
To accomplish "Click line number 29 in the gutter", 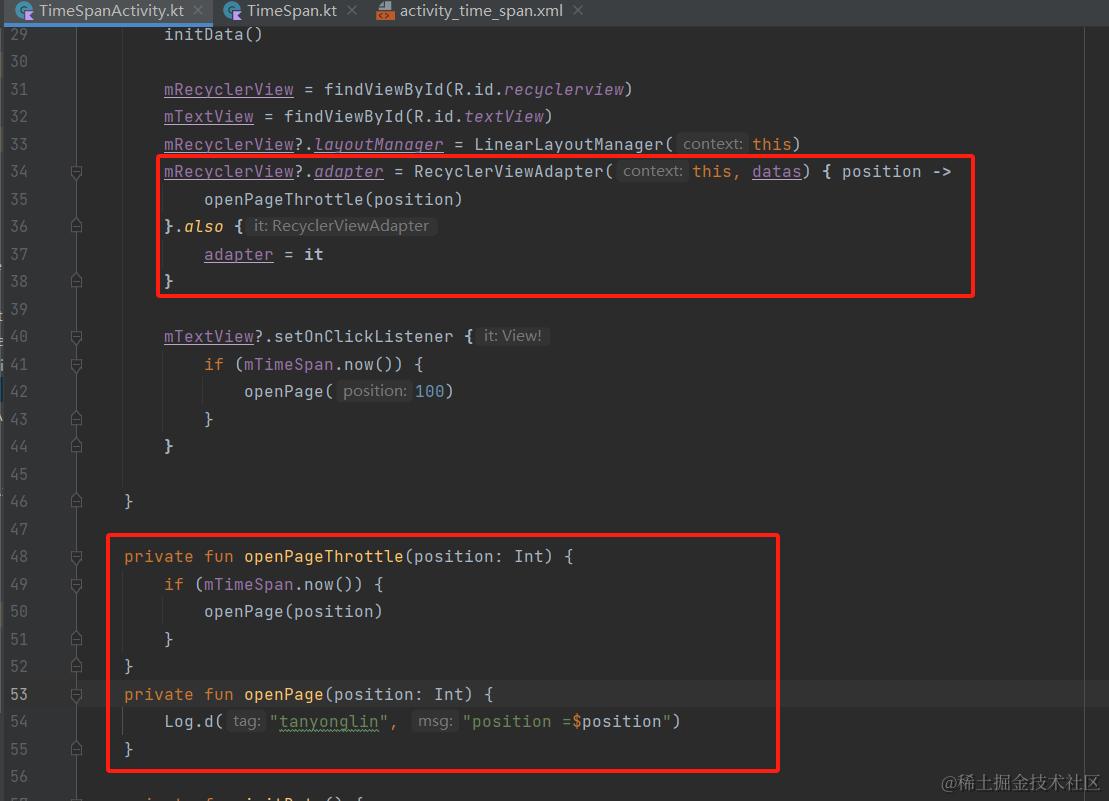I will tap(19, 34).
